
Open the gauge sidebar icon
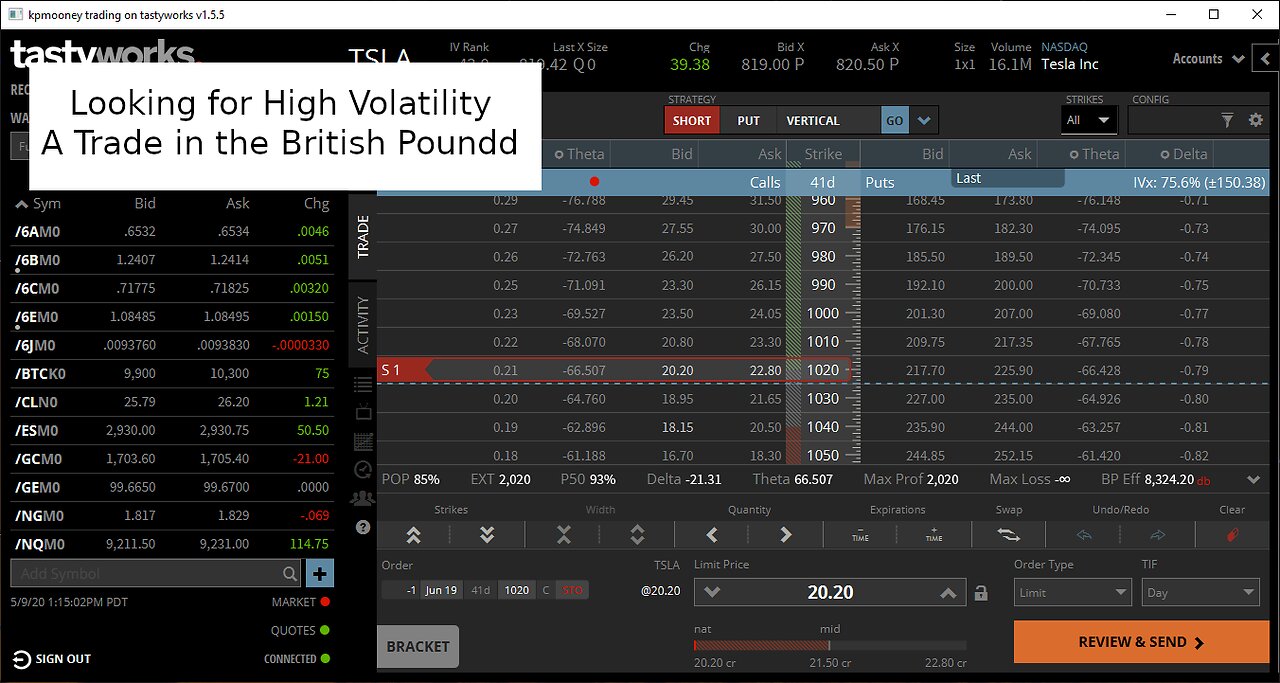363,469
